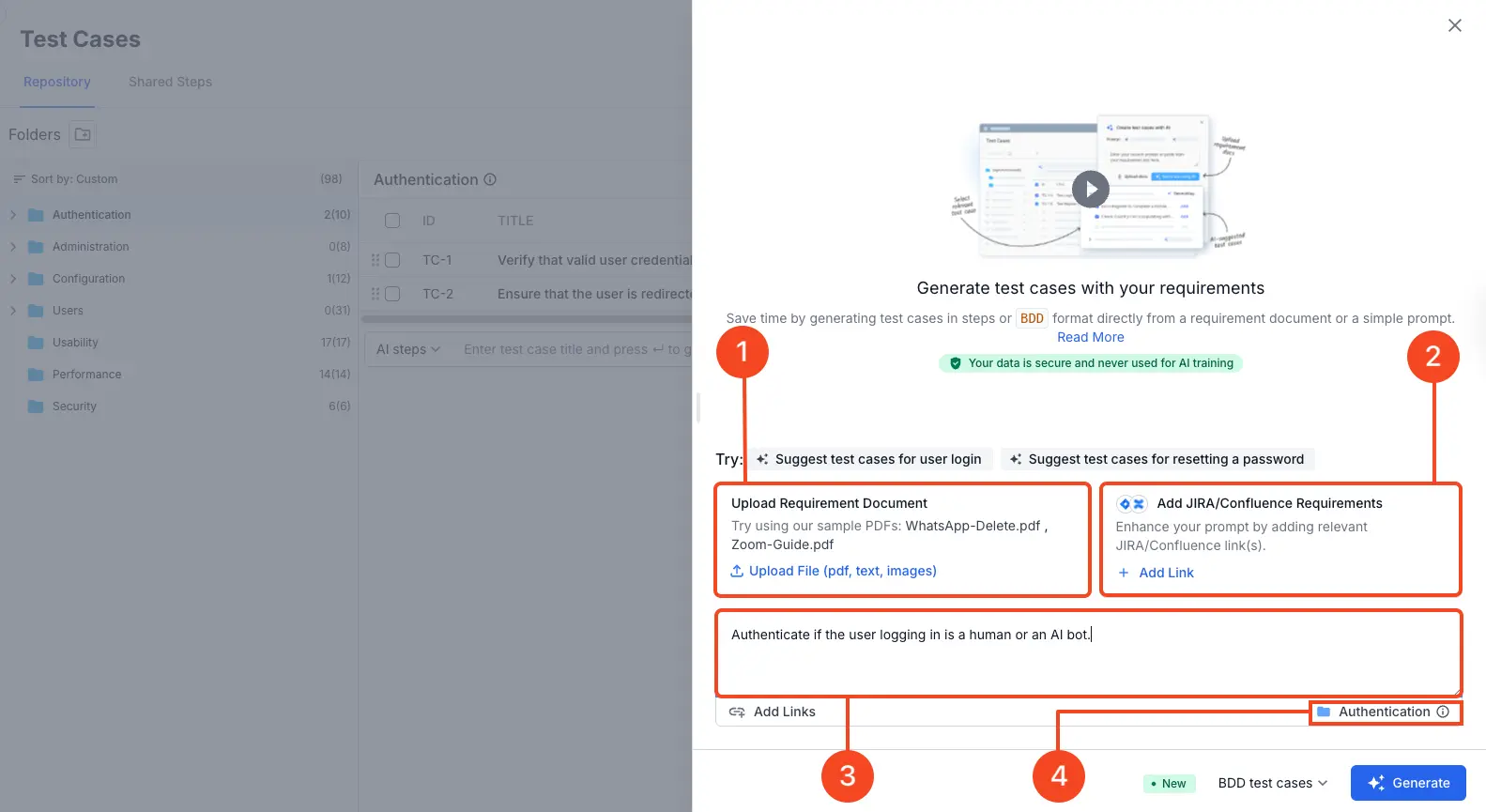Click info icon next to Authentication folder selector
Image resolution: width=1486 pixels, height=812 pixels.
tap(1443, 712)
